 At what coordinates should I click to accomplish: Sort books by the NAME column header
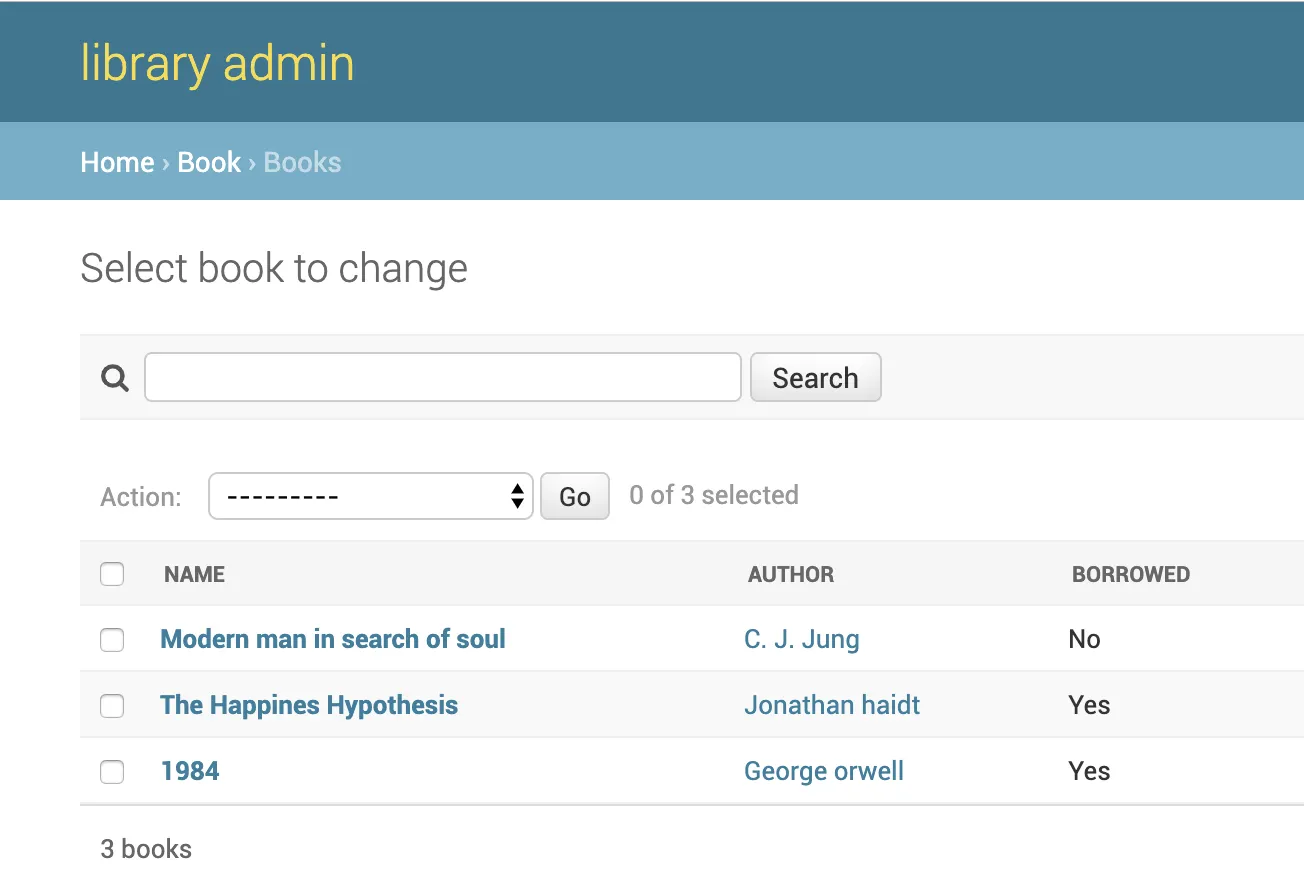195,574
